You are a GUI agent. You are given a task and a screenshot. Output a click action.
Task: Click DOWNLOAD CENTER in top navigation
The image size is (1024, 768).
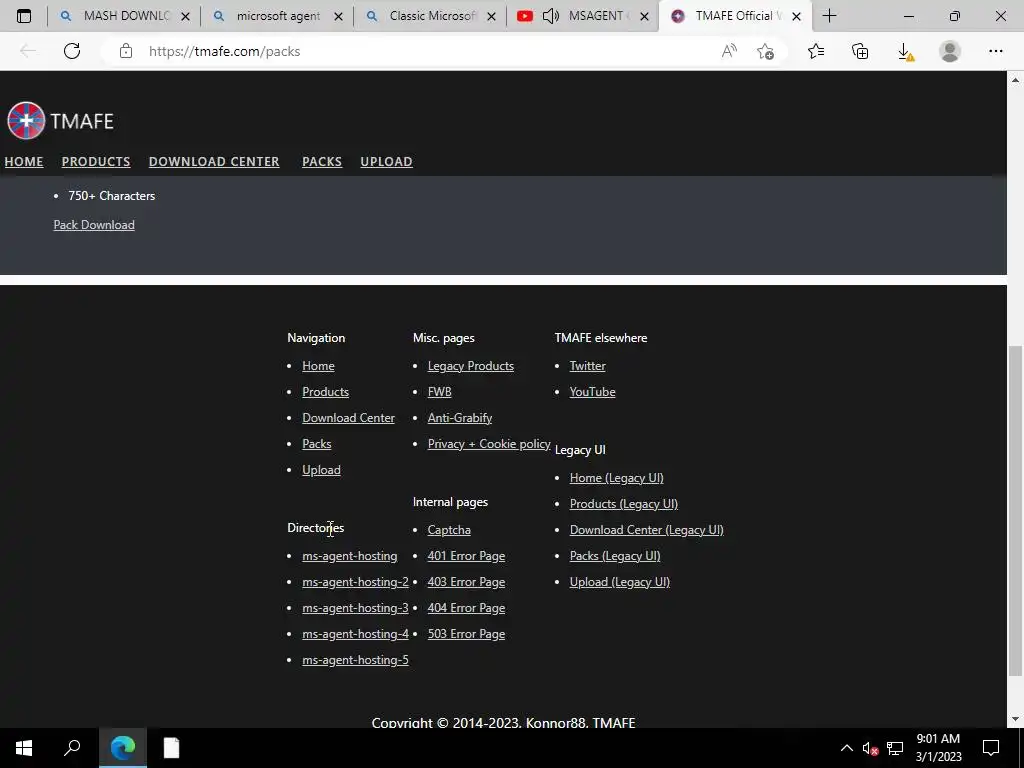214,161
